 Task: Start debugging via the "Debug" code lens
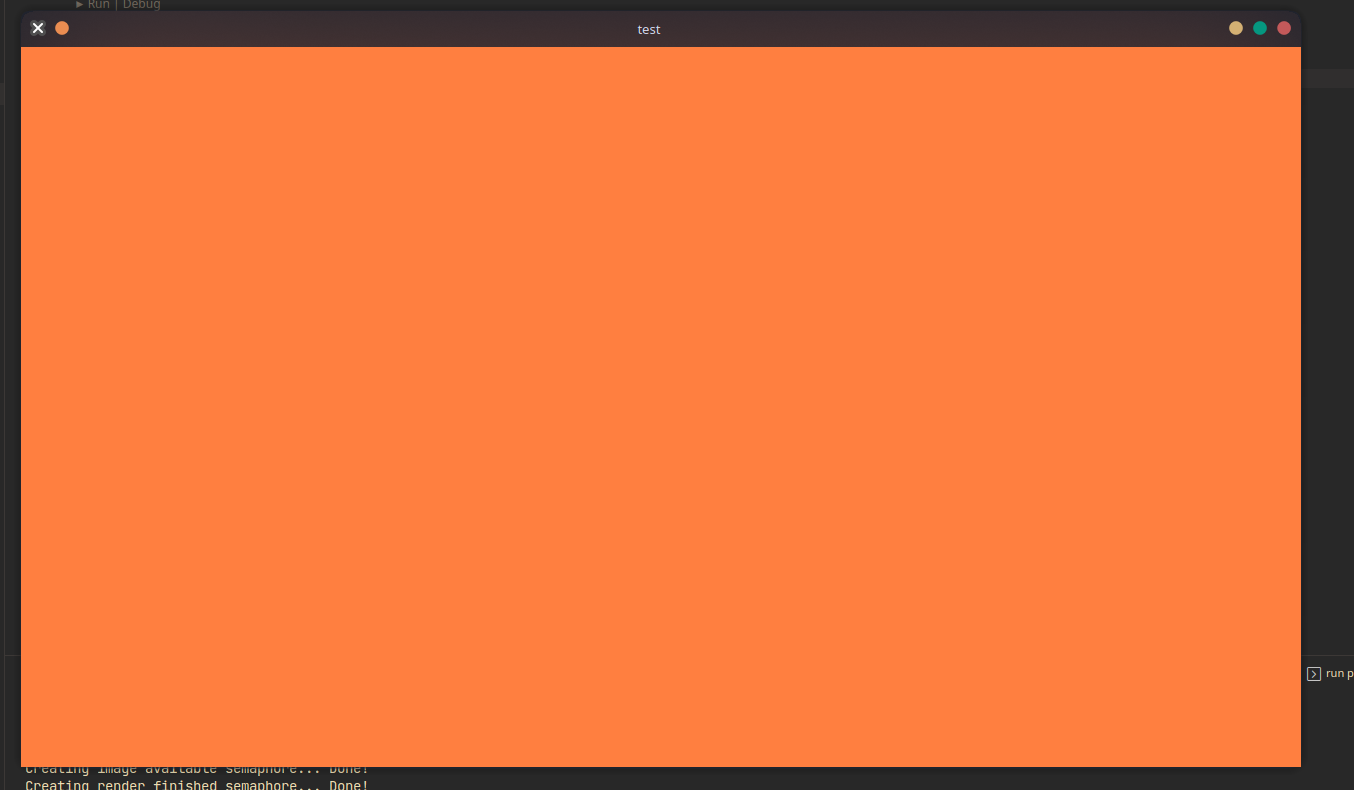coord(140,4)
